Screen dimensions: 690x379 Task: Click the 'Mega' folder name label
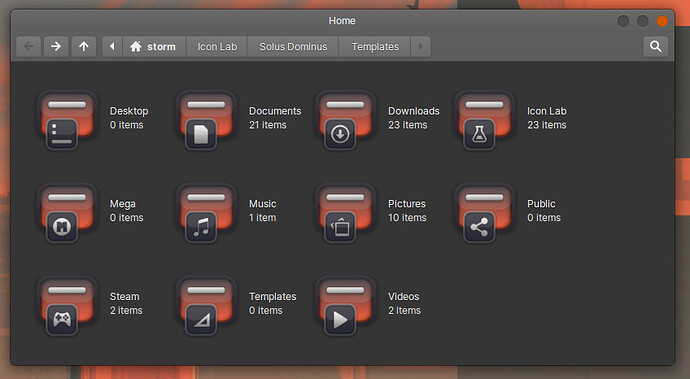122,204
